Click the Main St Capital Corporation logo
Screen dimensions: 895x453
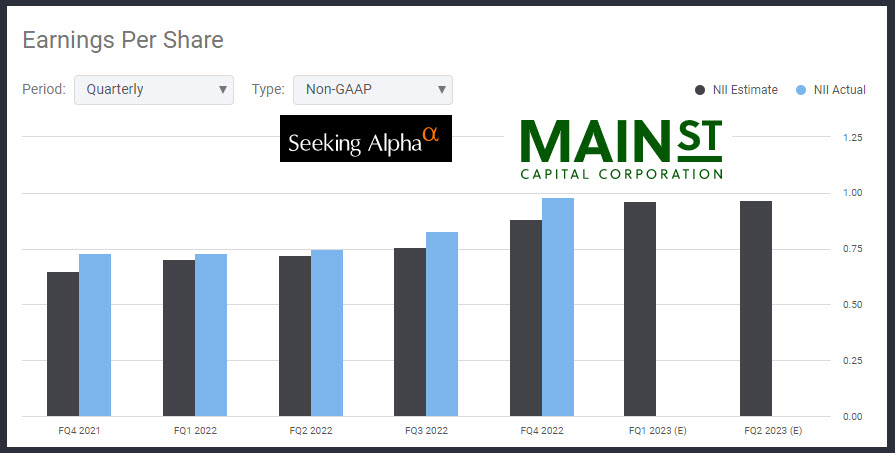[x=621, y=149]
